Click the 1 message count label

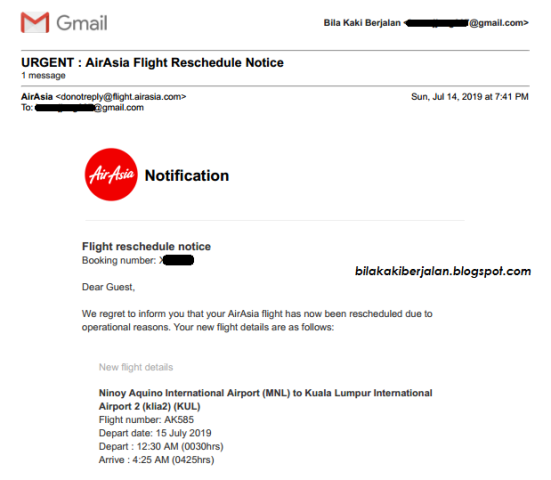(43, 76)
